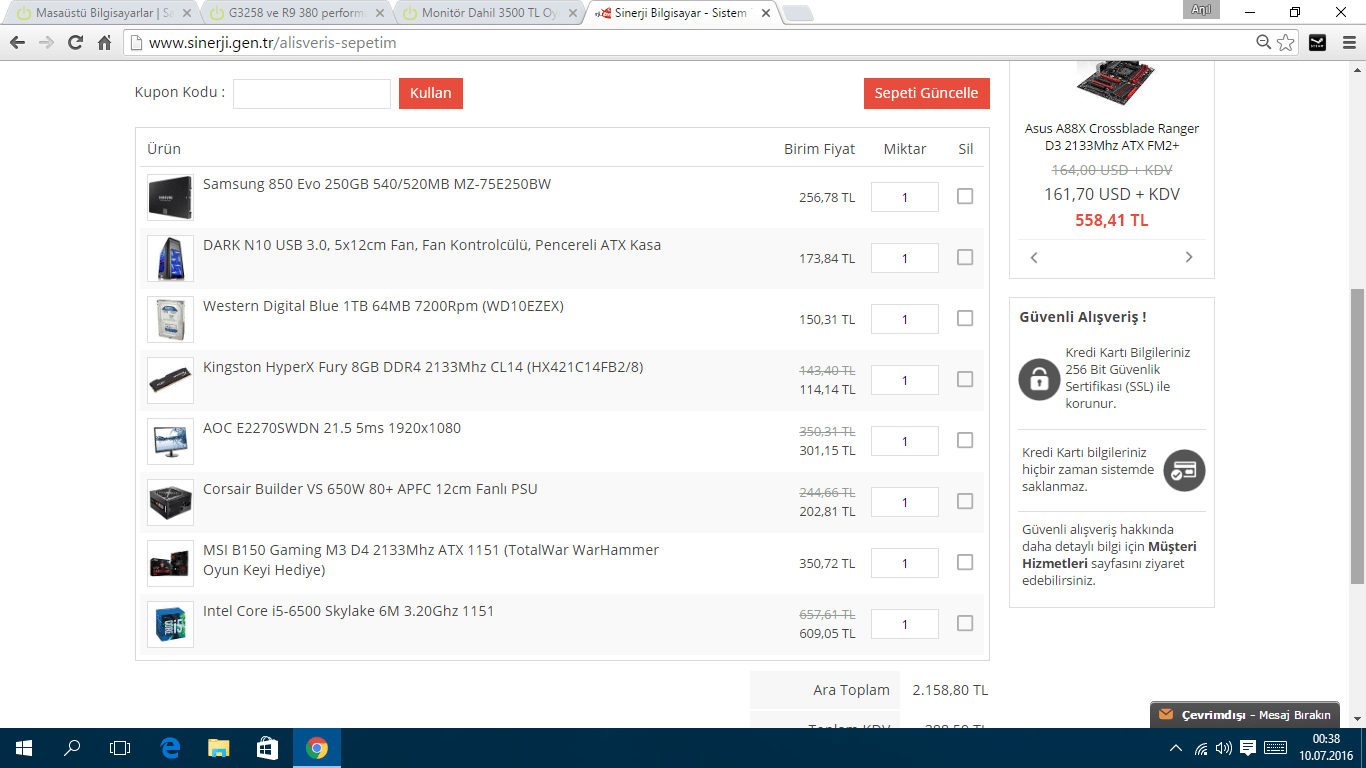Open File Explorer from taskbar
The width and height of the screenshot is (1366, 768).
pos(219,748)
